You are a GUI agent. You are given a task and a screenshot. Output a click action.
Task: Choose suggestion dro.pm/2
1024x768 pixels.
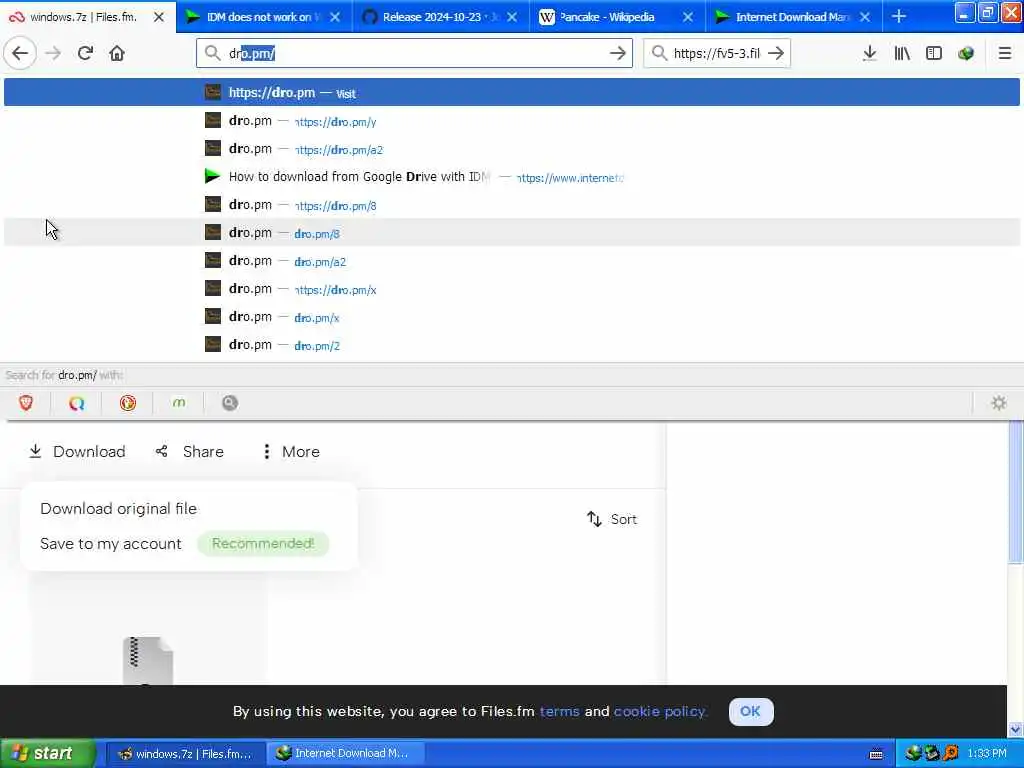511,345
